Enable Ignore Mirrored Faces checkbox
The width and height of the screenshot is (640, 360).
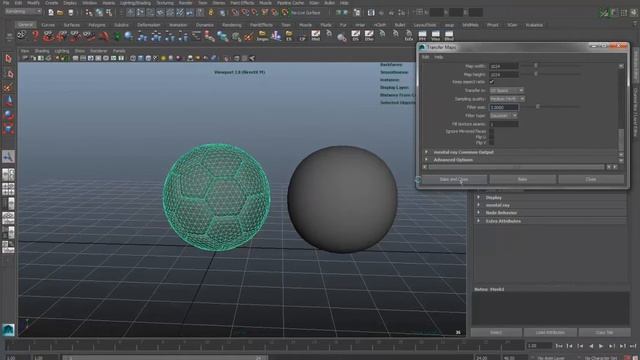pos(491,131)
